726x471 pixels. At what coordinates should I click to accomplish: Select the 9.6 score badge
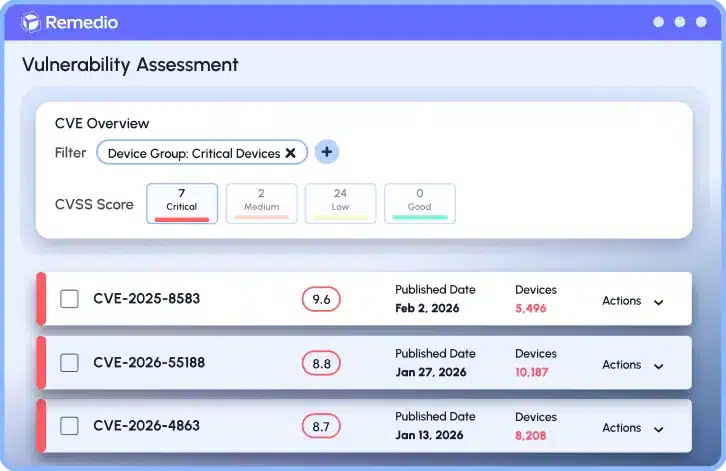click(321, 299)
